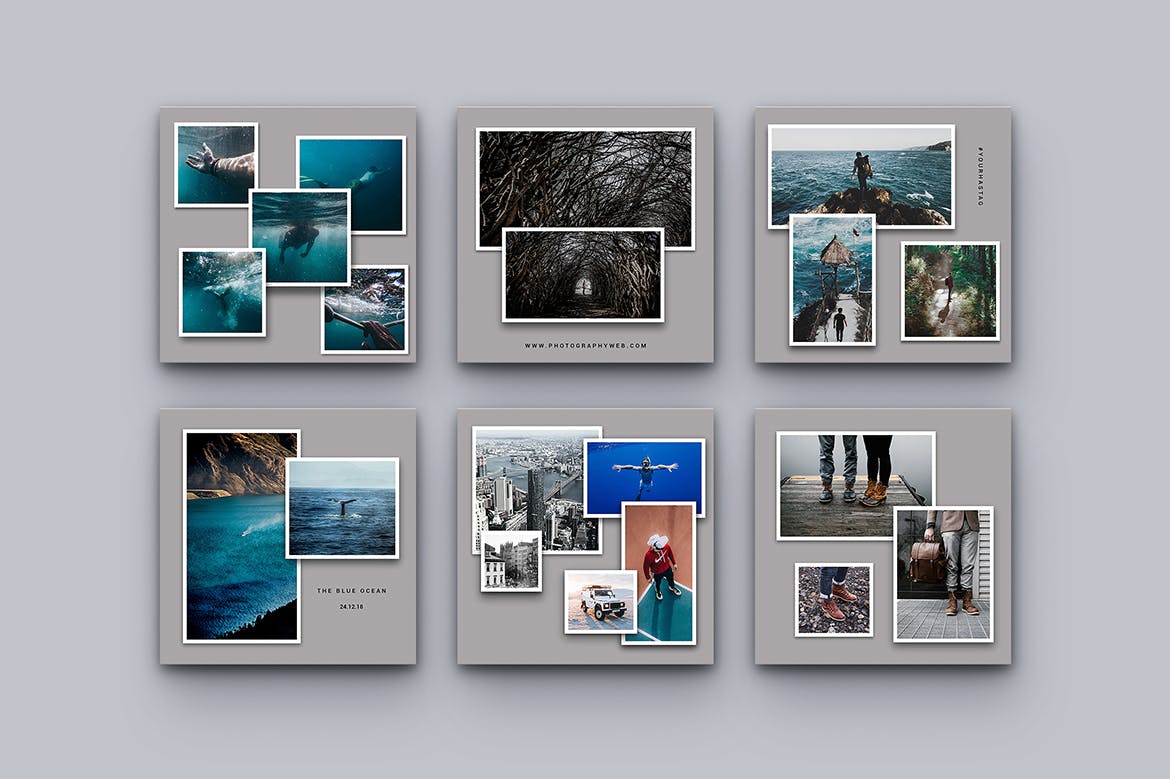The image size is (1170, 779).
Task: Click the person holding leather bag photo
Action: click(x=944, y=574)
